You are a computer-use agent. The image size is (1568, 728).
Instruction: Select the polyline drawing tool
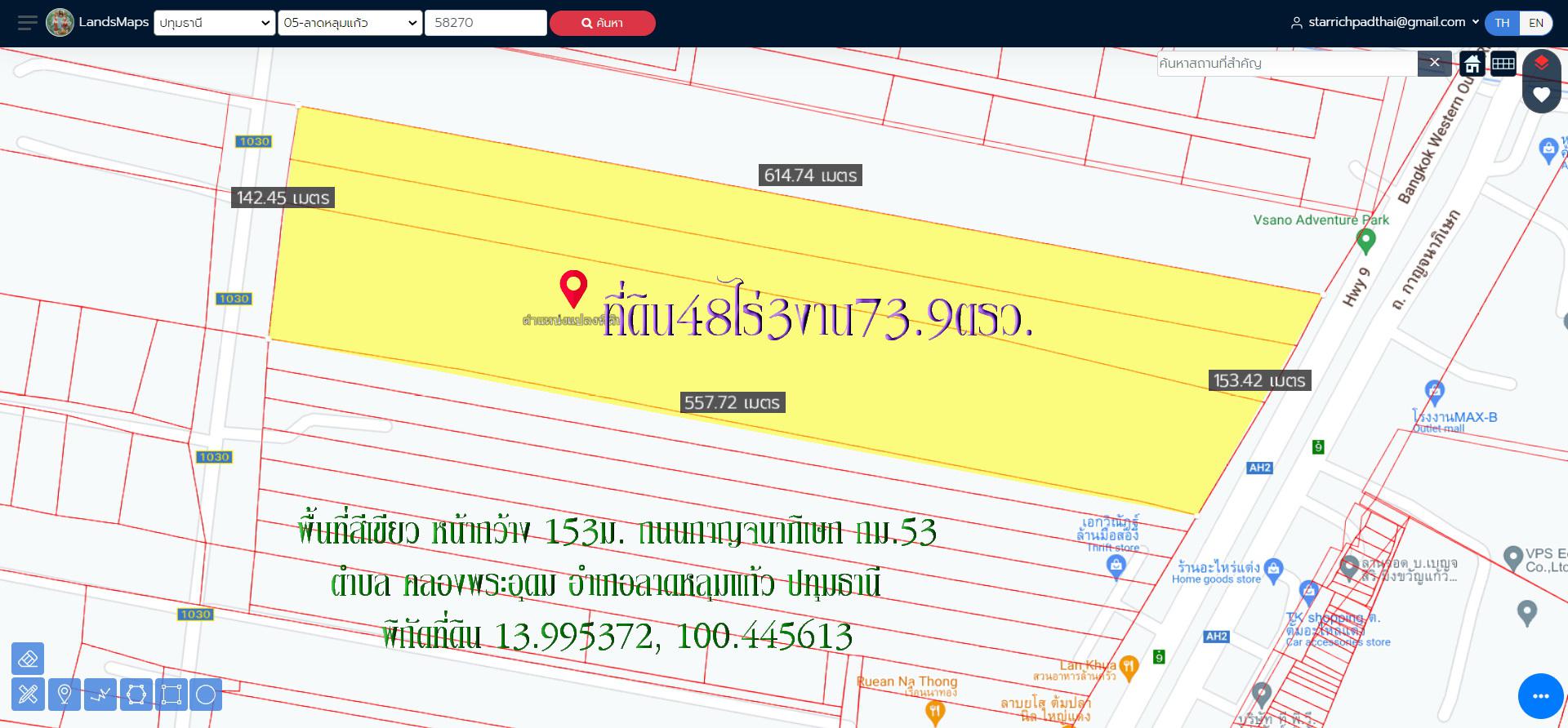101,695
